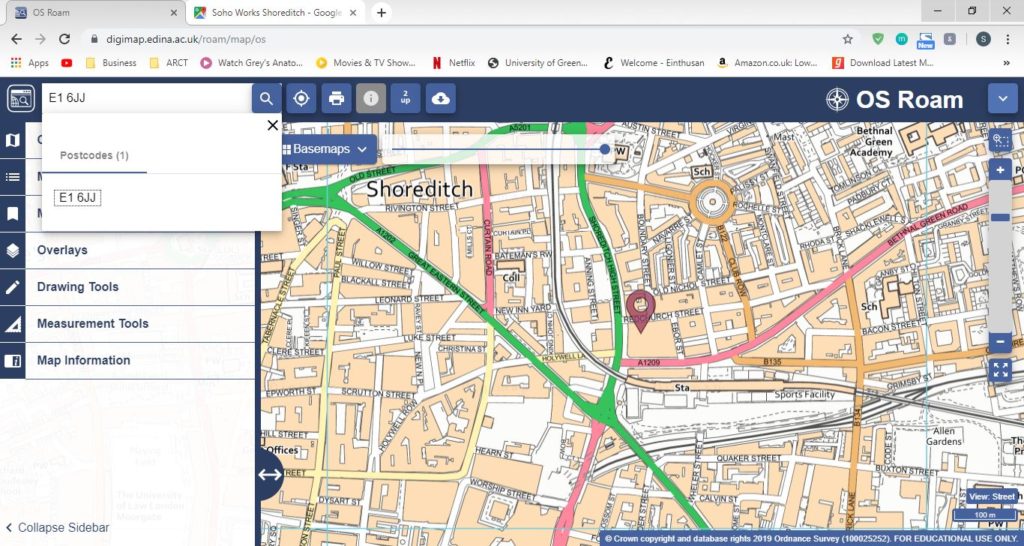Show more bookmarks with the chevron
Screen dimensions: 1024x546
click(x=1006, y=63)
